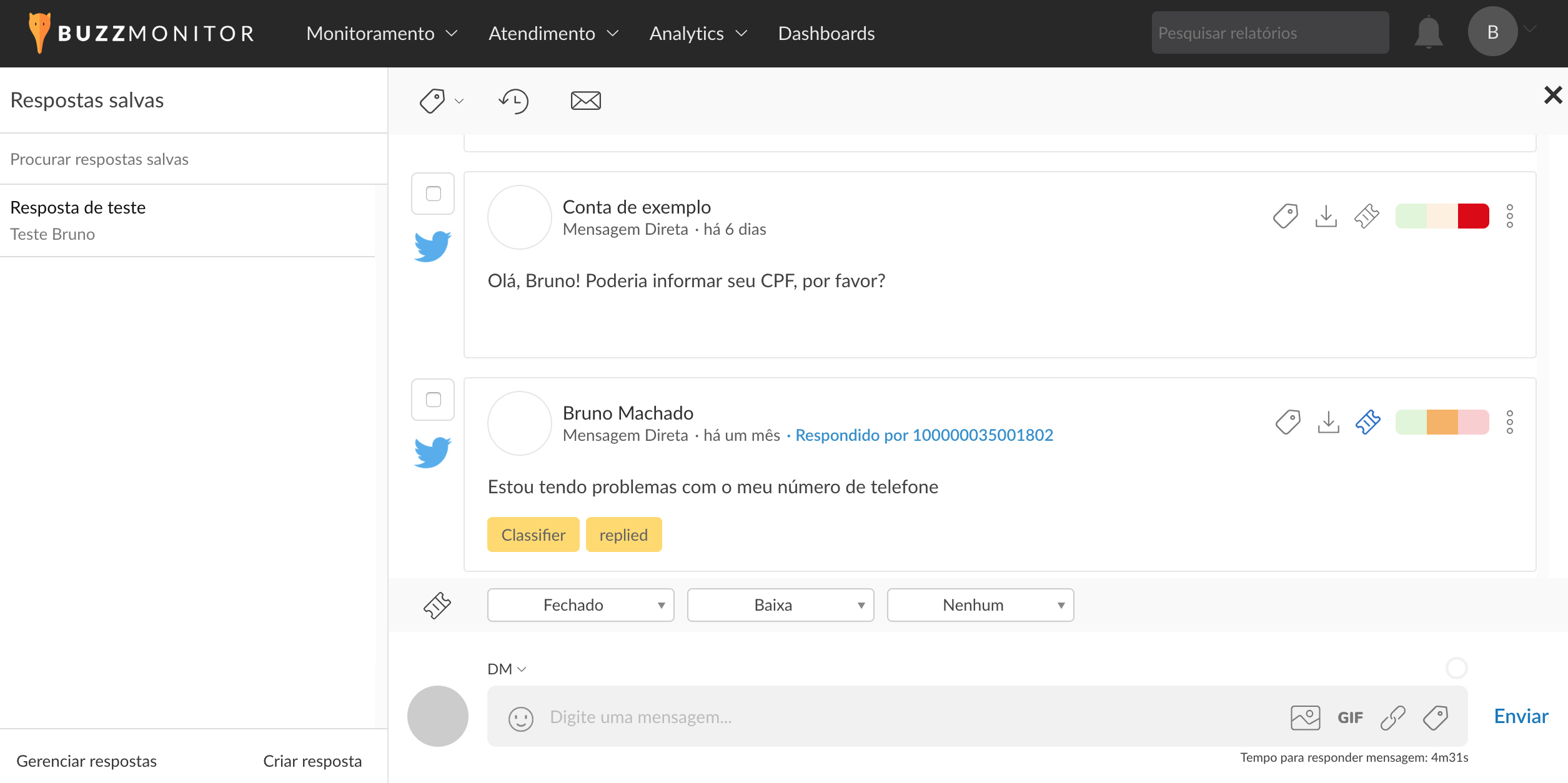Click download icon on Conta de exemplo message

tap(1326, 216)
